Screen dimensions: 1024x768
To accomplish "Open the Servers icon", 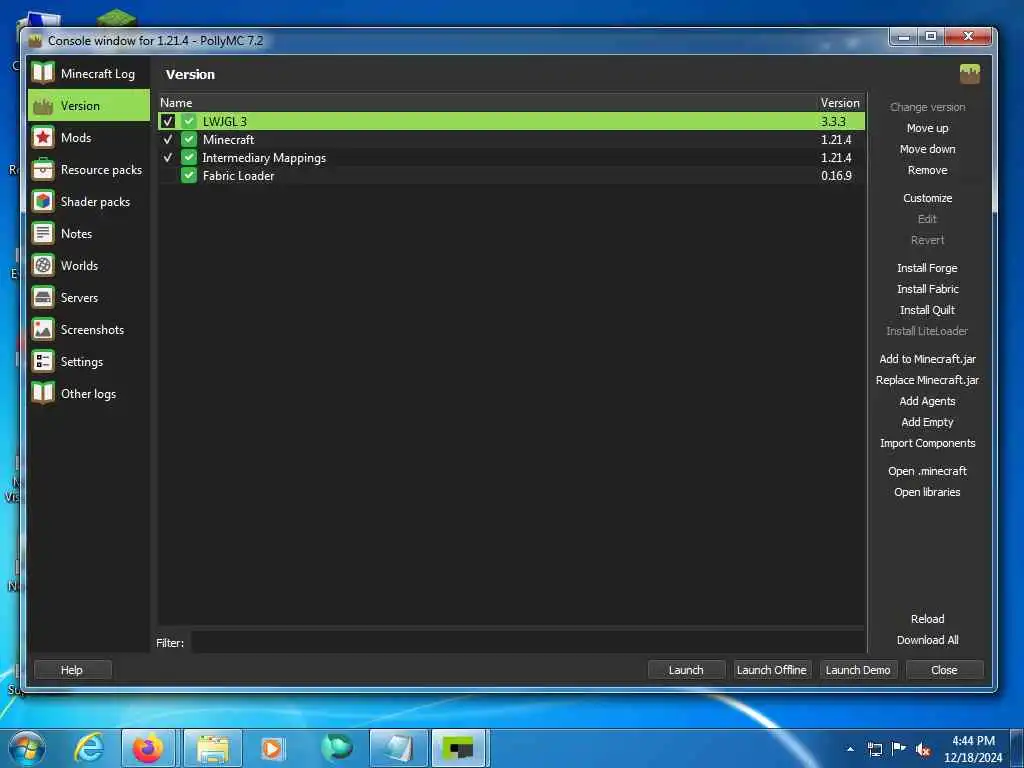I will pos(43,297).
